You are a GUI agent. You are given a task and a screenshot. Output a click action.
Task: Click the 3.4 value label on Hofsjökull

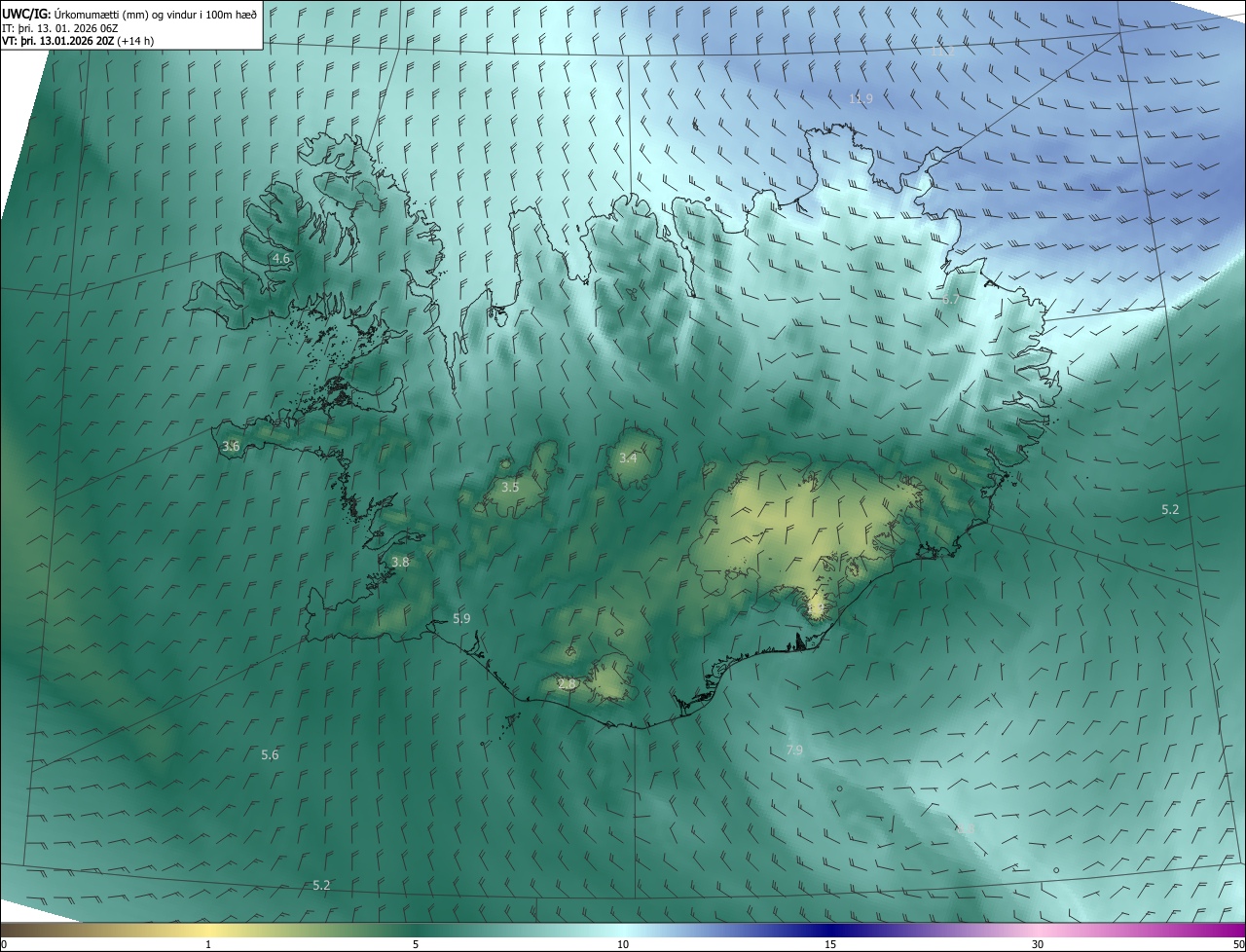(x=629, y=458)
